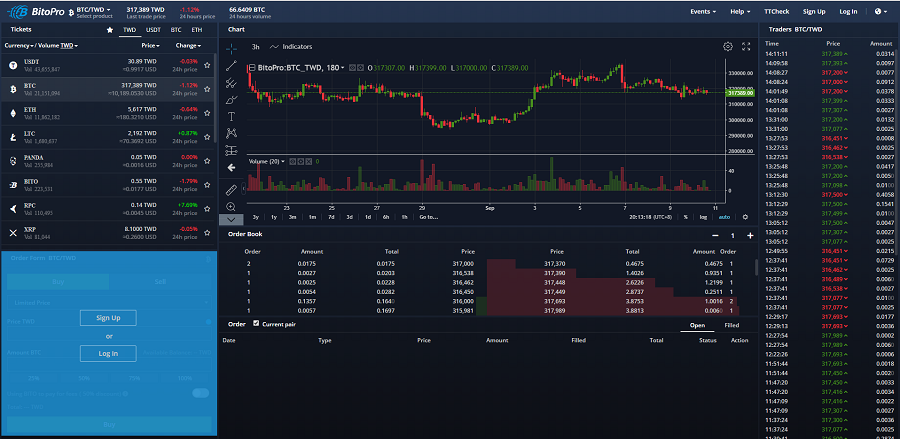Favorite the USDT ticker with its star

(x=207, y=65)
